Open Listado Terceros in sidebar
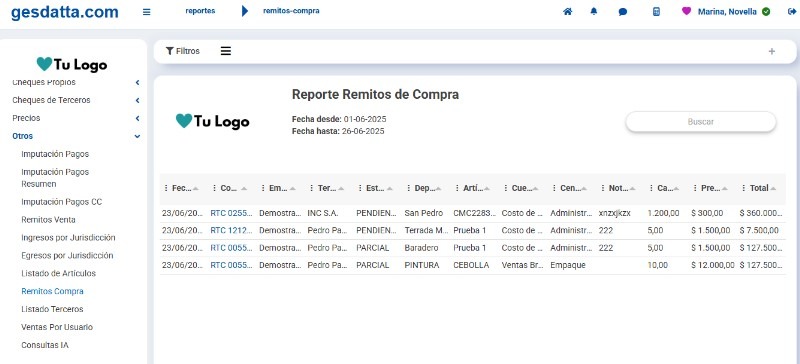The image size is (800, 364). [53, 309]
